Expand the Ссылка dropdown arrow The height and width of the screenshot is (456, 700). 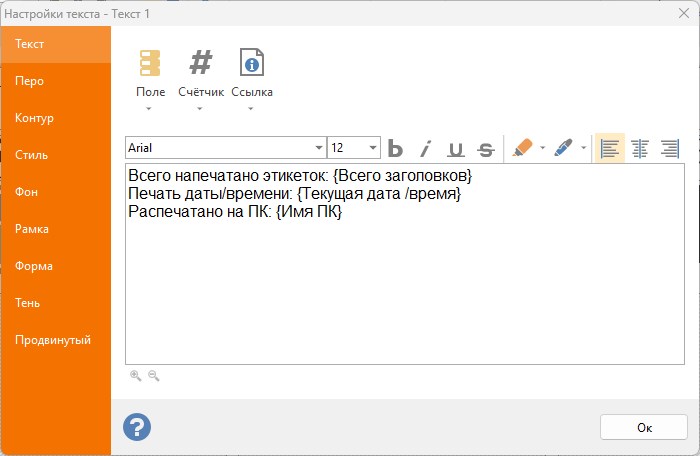(250, 109)
